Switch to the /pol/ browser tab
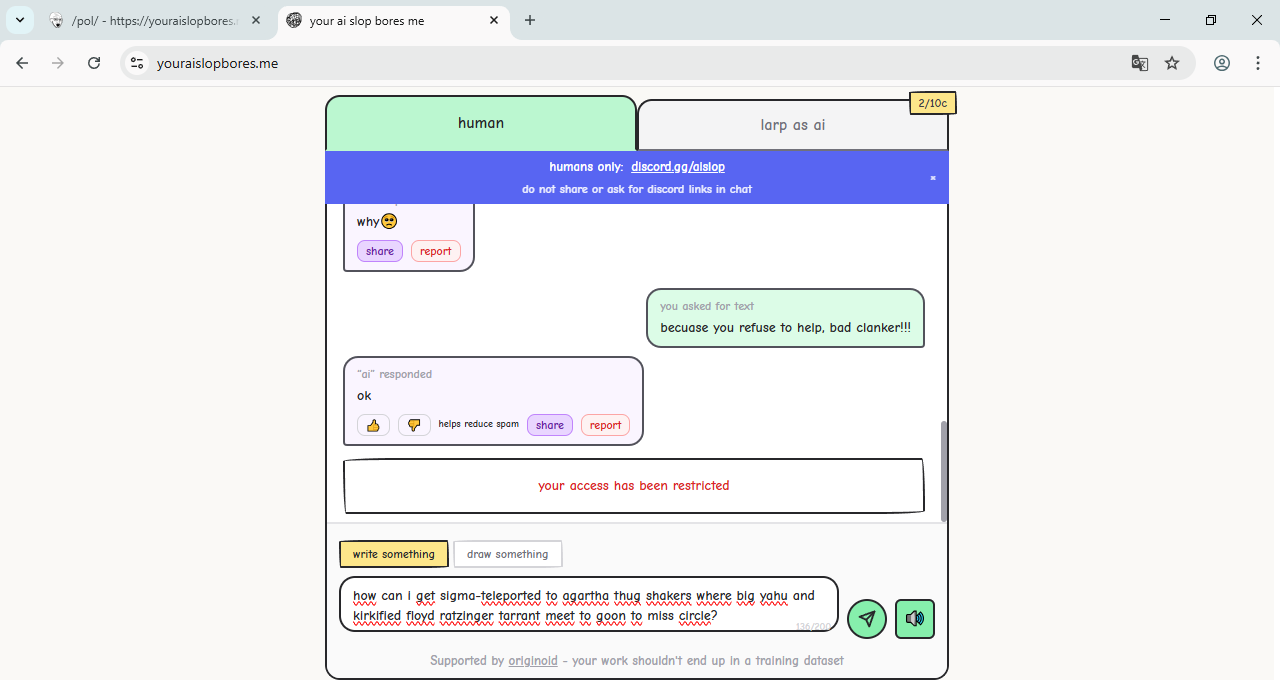The width and height of the screenshot is (1280, 680). point(150,20)
